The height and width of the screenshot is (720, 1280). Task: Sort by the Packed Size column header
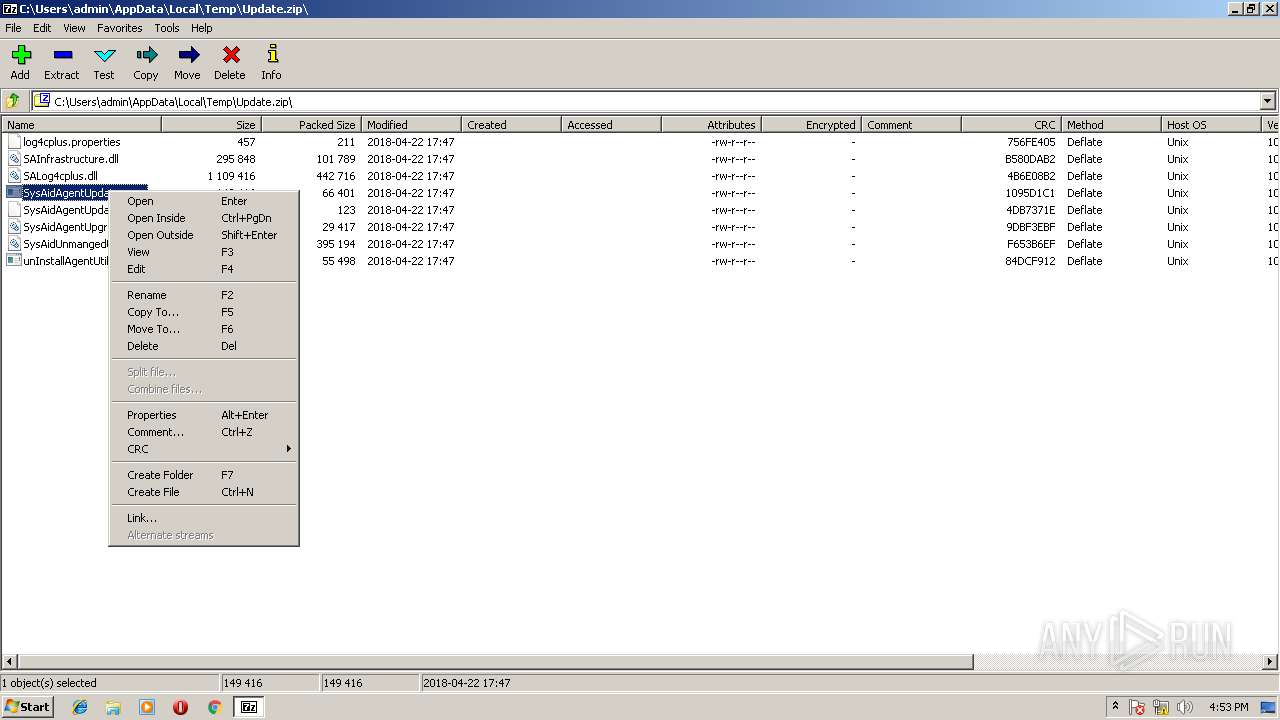[311, 125]
